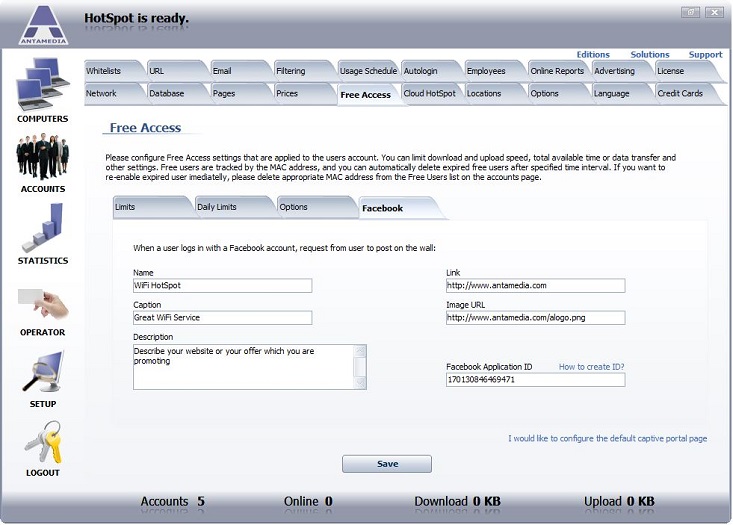Switch to the Whitelists tab

111,71
